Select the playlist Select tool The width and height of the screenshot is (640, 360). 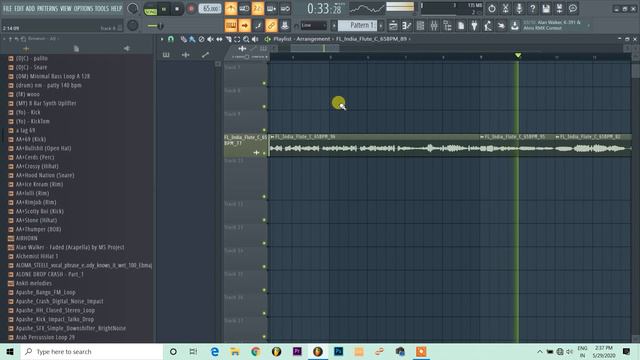pyautogui.click(x=237, y=39)
